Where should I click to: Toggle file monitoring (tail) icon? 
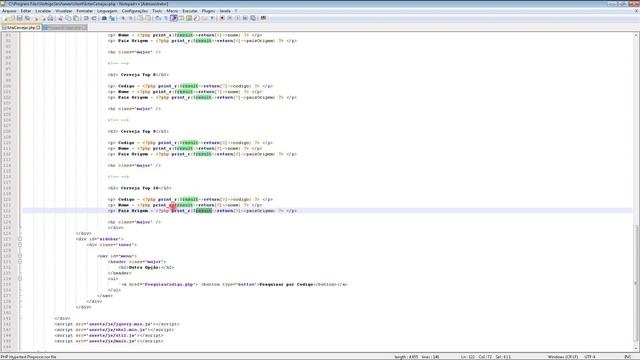coord(212,18)
